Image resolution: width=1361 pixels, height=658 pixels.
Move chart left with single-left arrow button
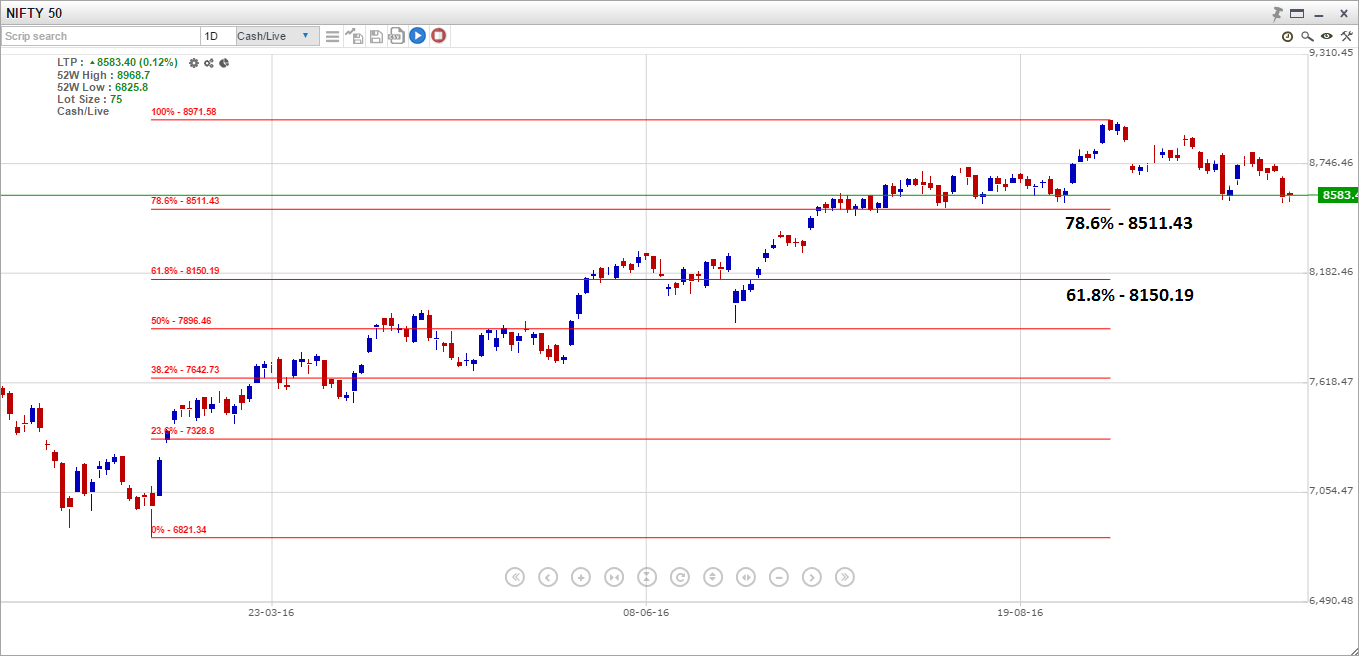[548, 577]
